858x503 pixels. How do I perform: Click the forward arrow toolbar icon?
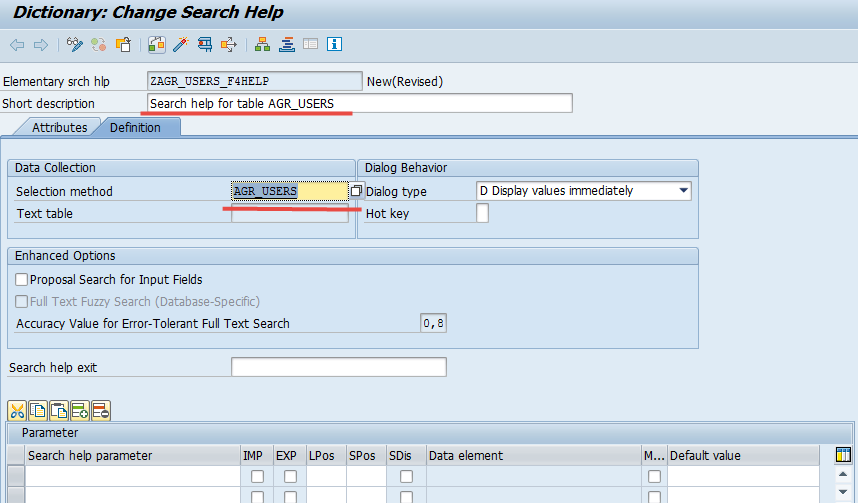[41, 45]
